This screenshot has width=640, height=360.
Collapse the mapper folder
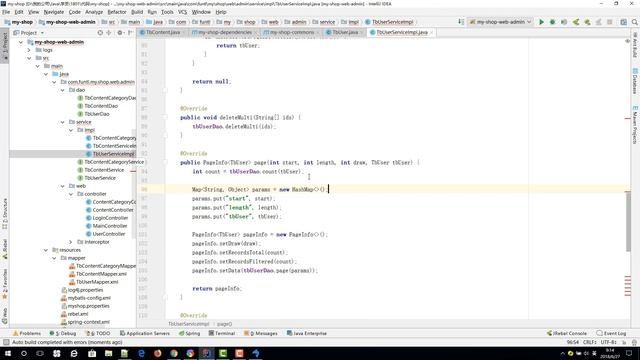pos(54,258)
